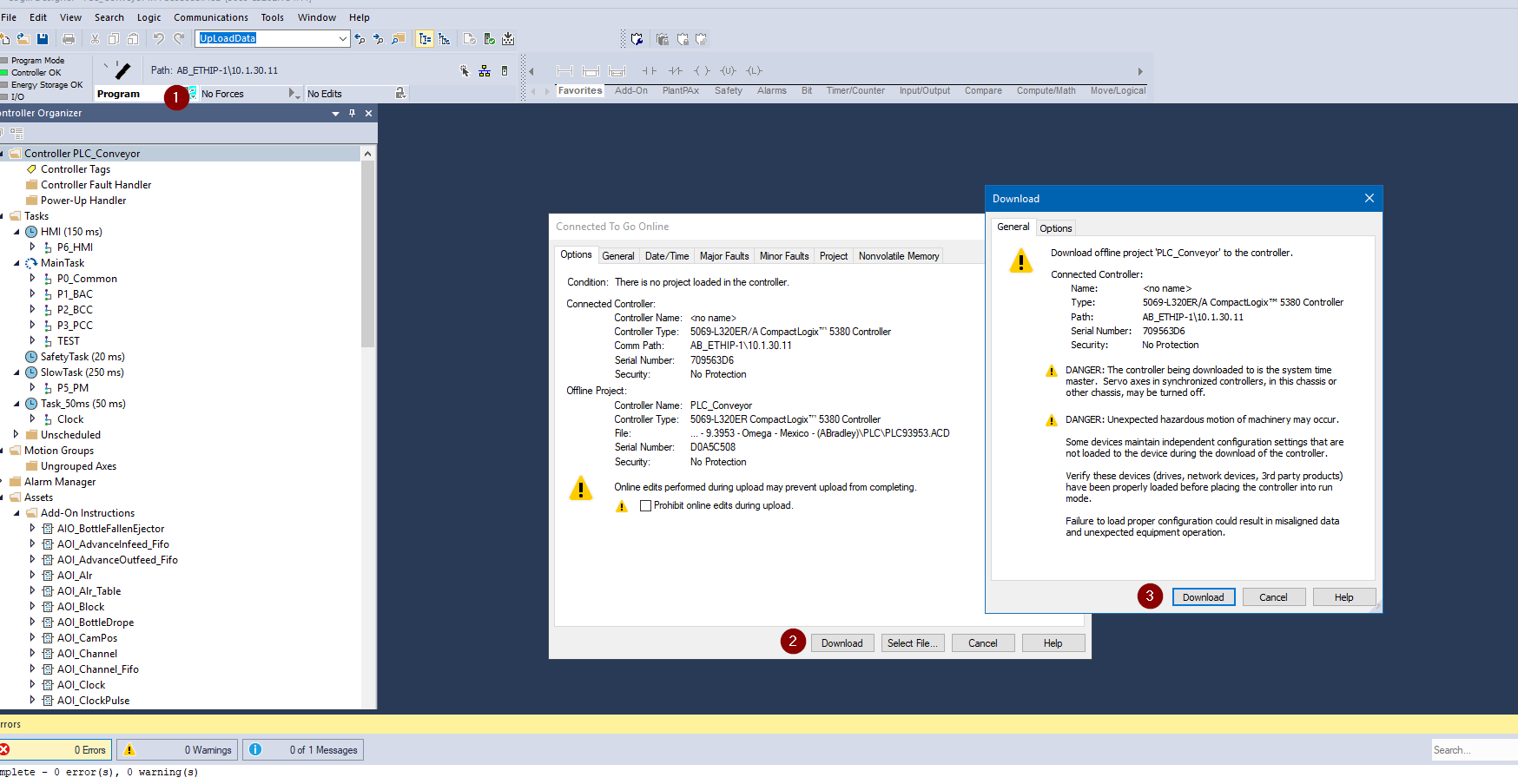Screen dimensions: 1518x784
Task: Click the Find Next icon
Action: 378,39
